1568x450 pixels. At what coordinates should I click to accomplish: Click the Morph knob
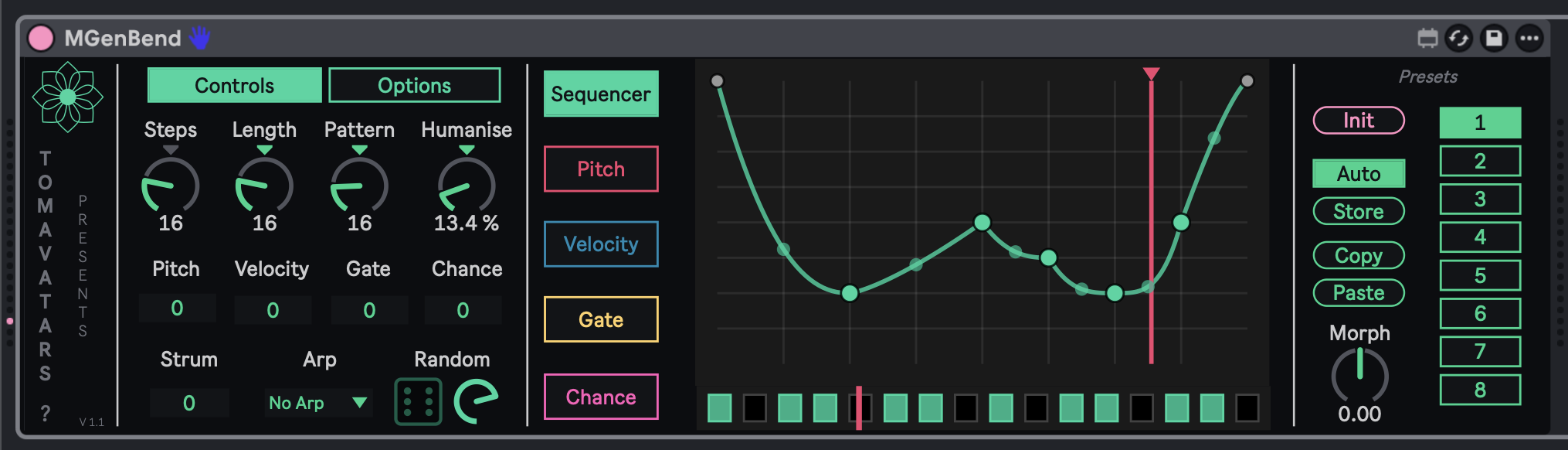pos(1359,374)
